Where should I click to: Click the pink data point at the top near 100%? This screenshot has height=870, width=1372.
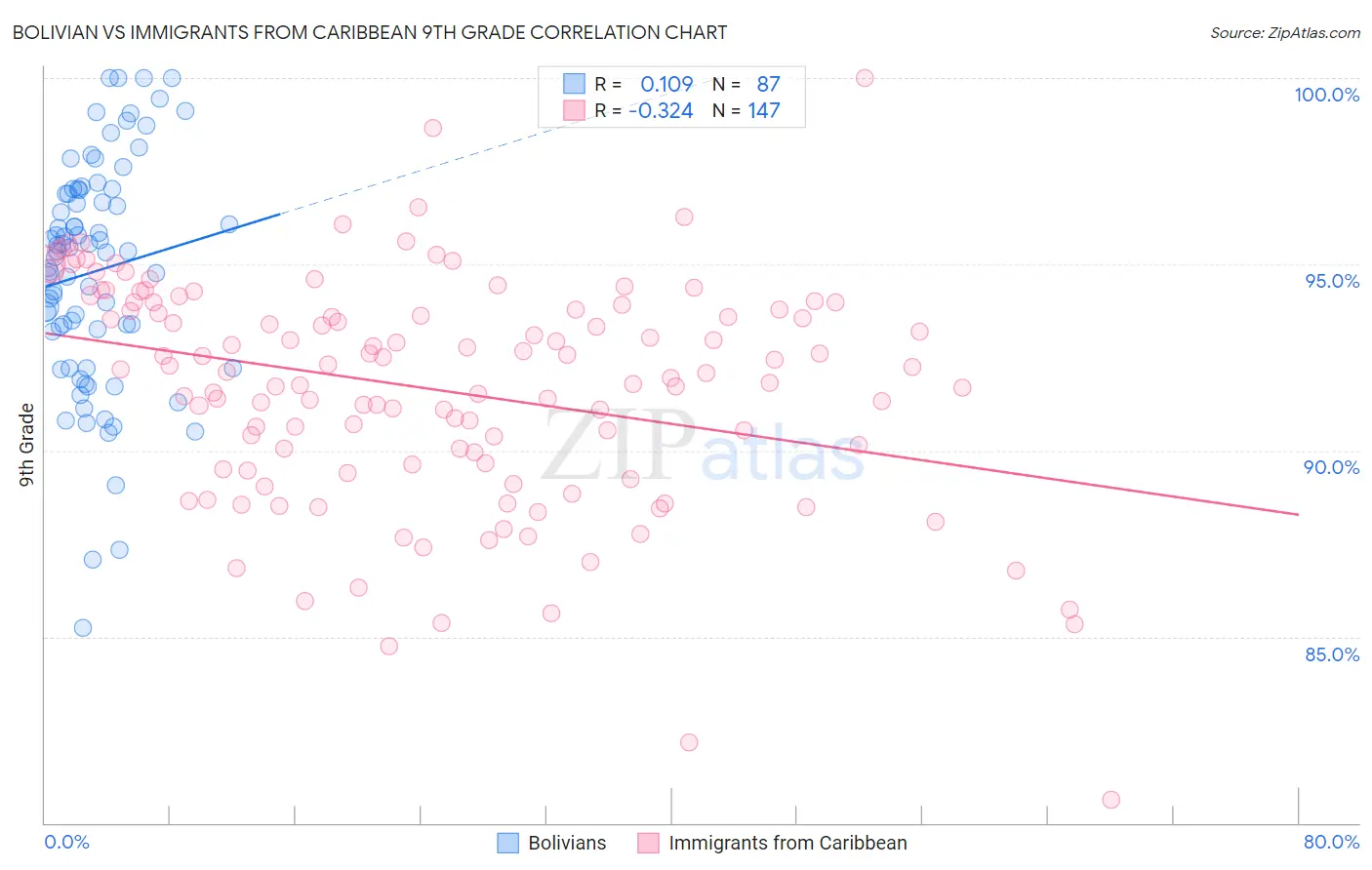click(865, 78)
